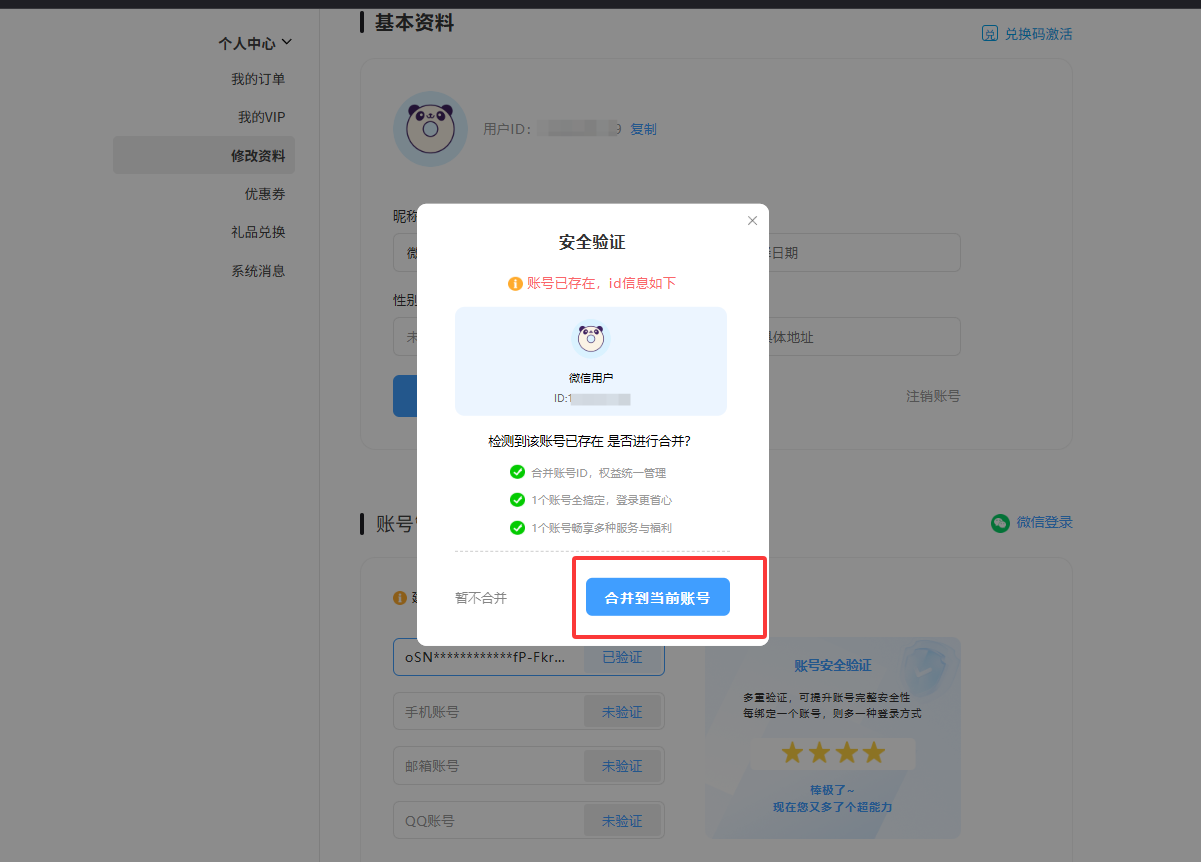Click 未验证 next to 邮箱账号

(x=622, y=766)
